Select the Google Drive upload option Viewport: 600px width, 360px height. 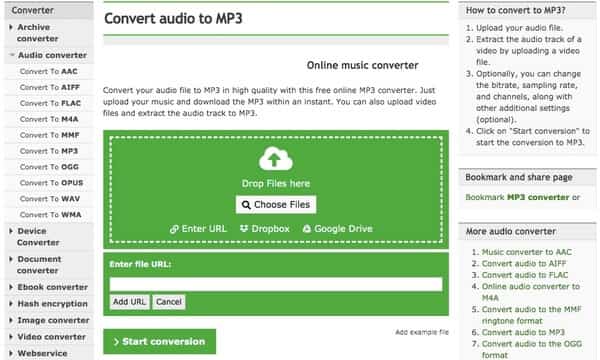(338, 229)
